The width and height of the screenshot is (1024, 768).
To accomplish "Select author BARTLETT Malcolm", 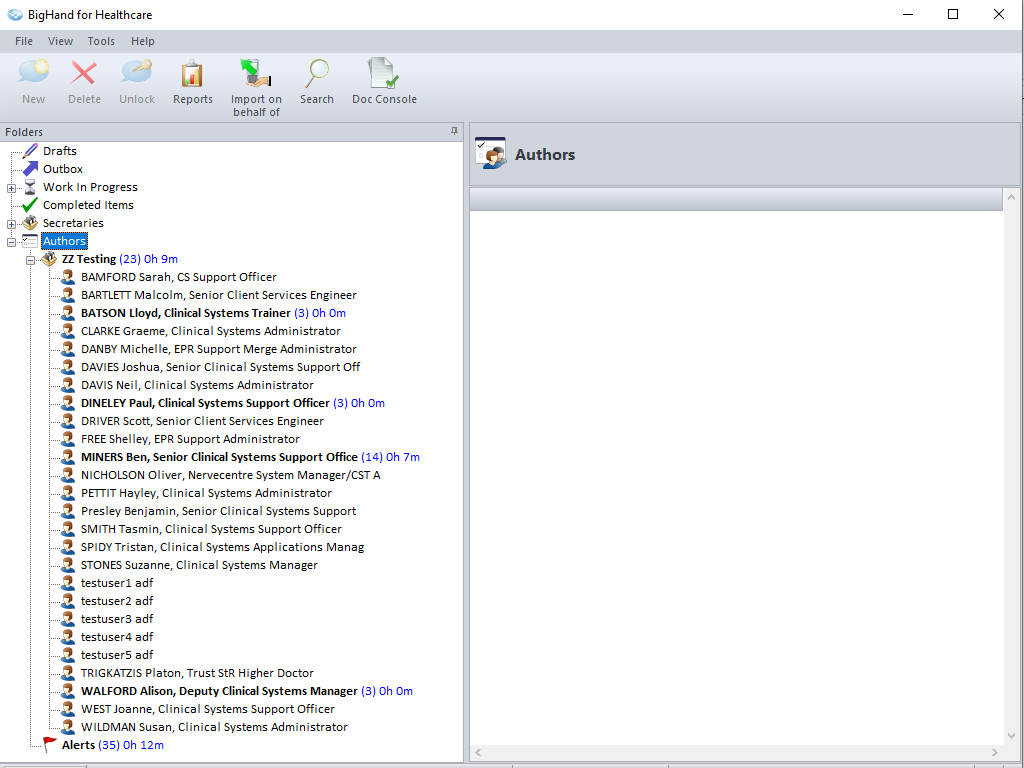I will coord(219,295).
